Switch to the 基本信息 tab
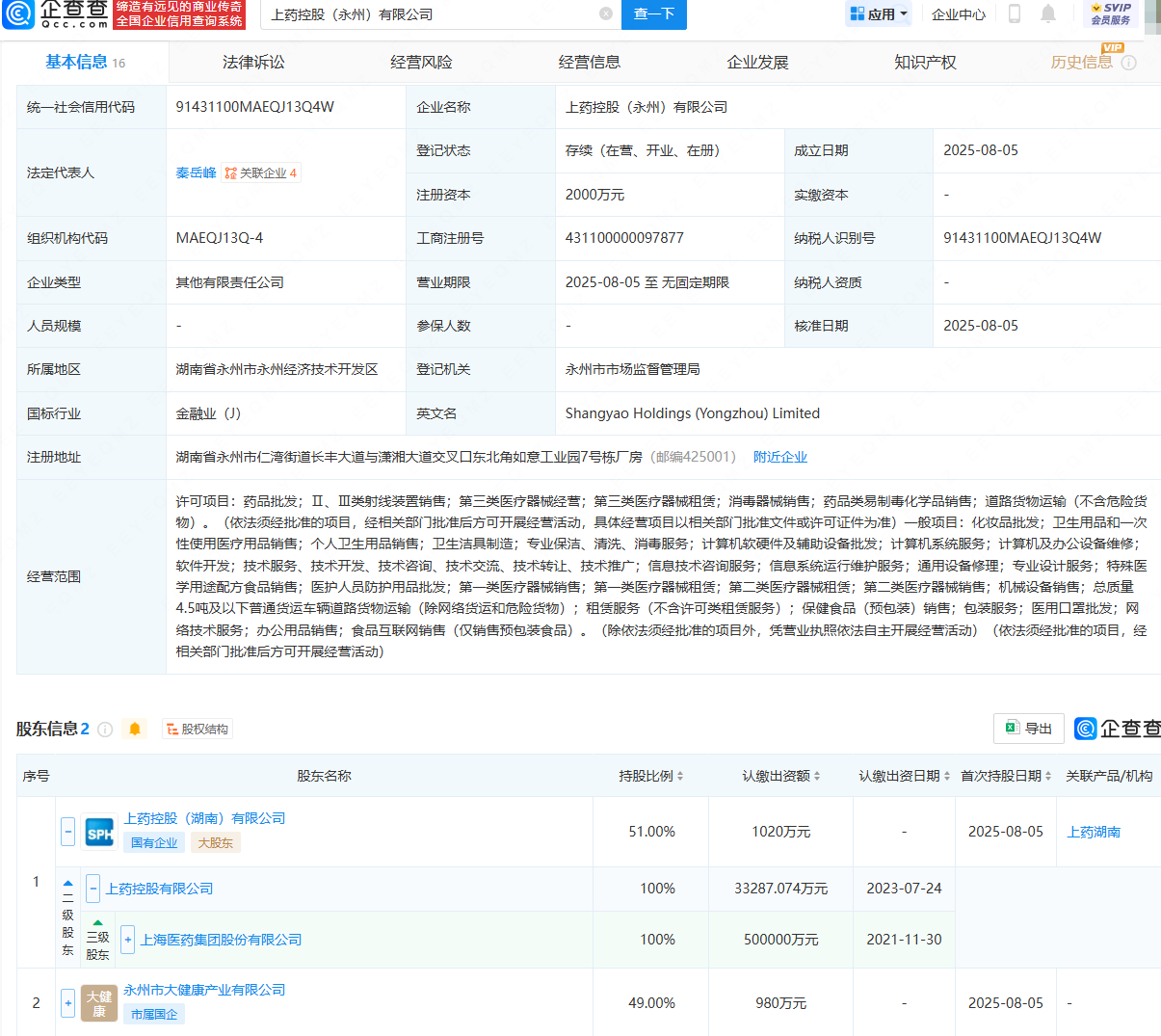This screenshot has height=1036, width=1161. click(x=85, y=63)
